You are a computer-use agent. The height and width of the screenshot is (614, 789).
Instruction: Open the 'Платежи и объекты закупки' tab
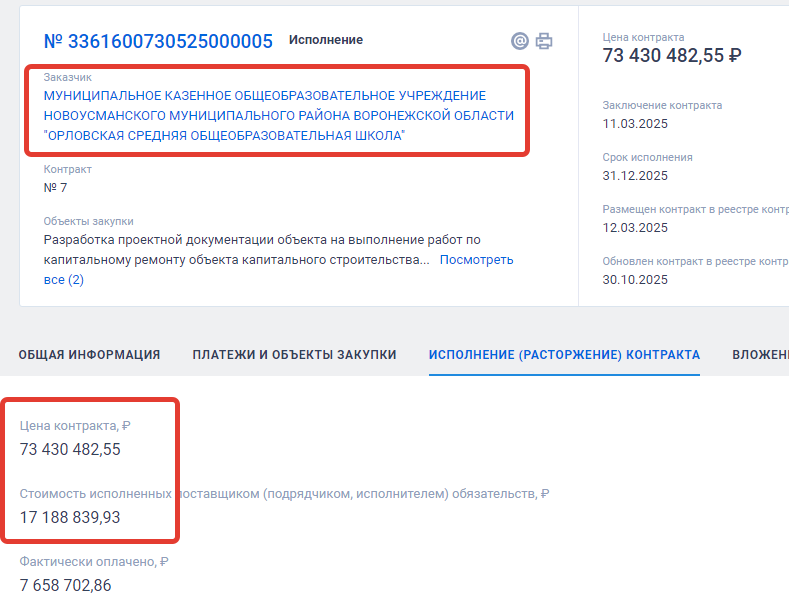point(294,355)
